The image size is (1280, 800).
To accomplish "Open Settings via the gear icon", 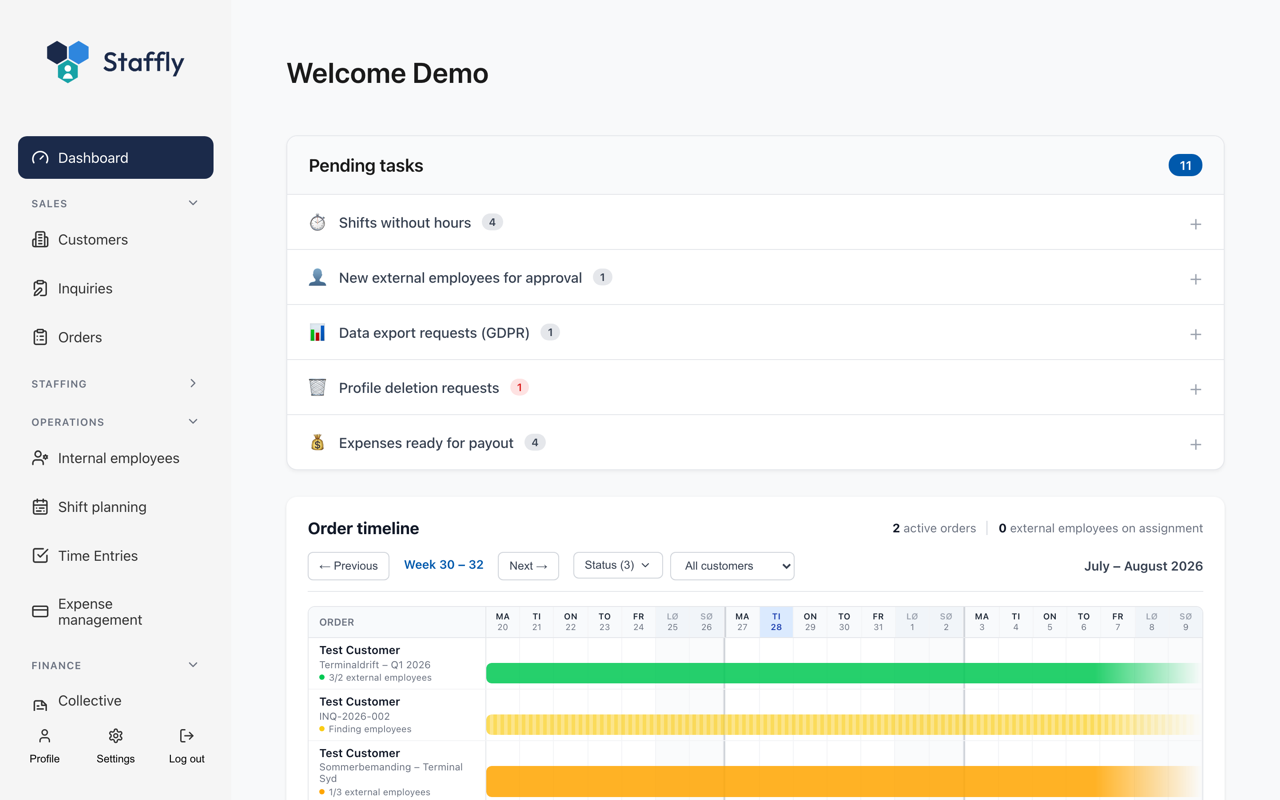I will coord(115,736).
